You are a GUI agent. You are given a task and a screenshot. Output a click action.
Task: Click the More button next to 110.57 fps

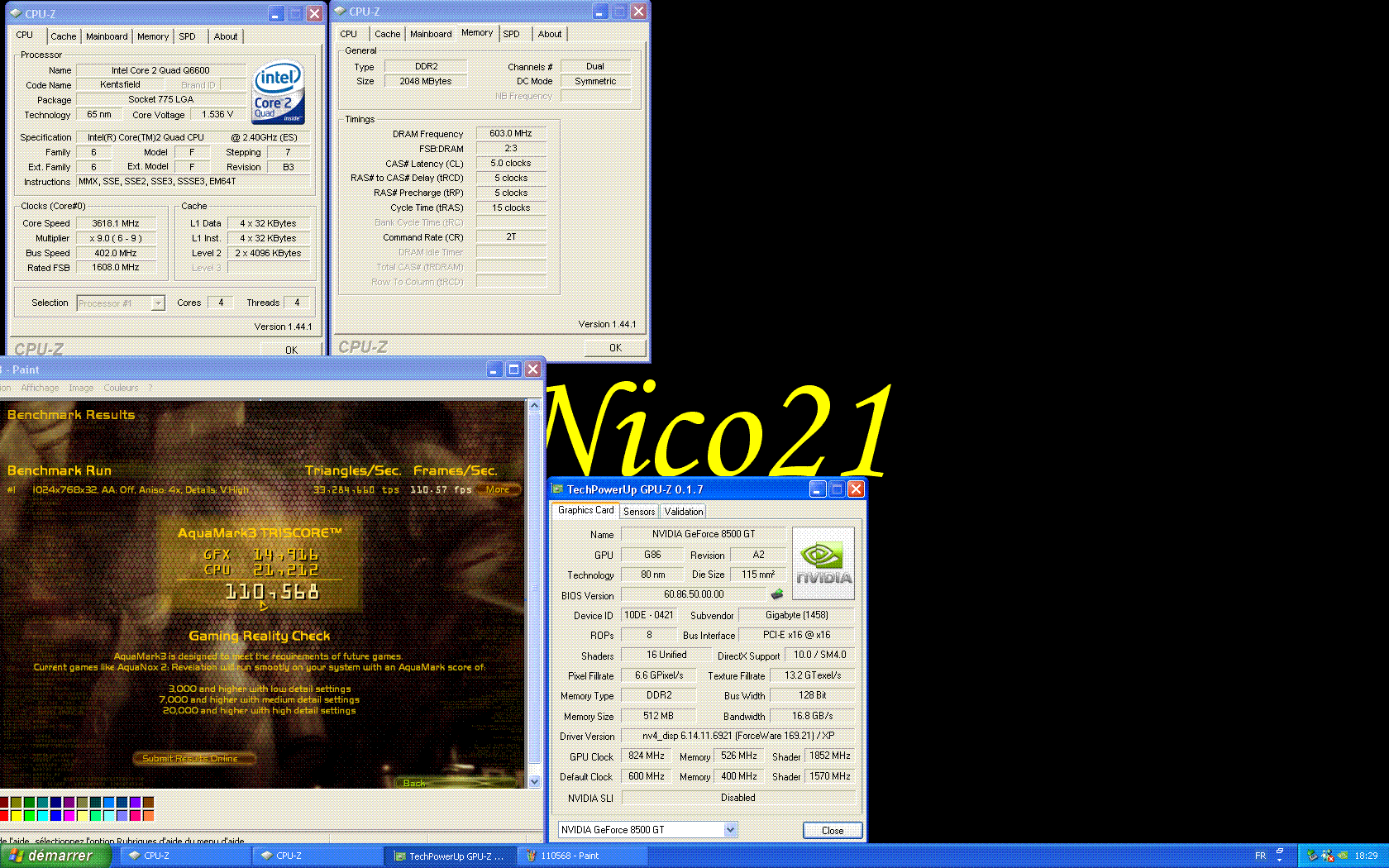[x=498, y=489]
